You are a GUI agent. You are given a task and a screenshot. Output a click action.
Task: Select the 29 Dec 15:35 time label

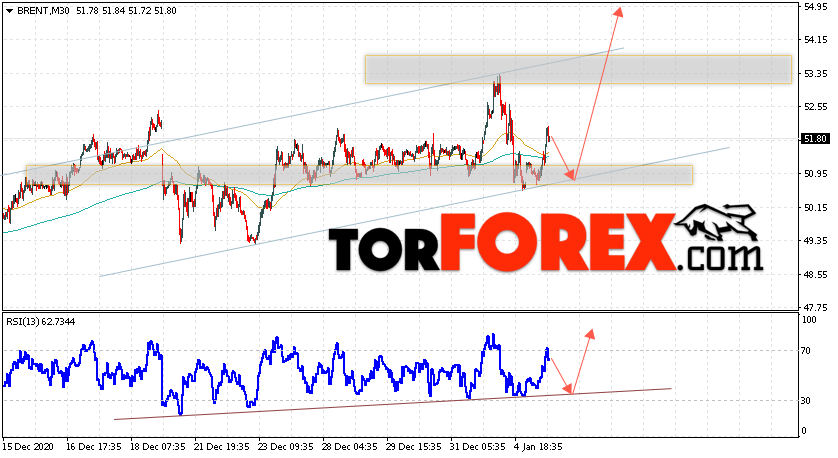coord(415,447)
